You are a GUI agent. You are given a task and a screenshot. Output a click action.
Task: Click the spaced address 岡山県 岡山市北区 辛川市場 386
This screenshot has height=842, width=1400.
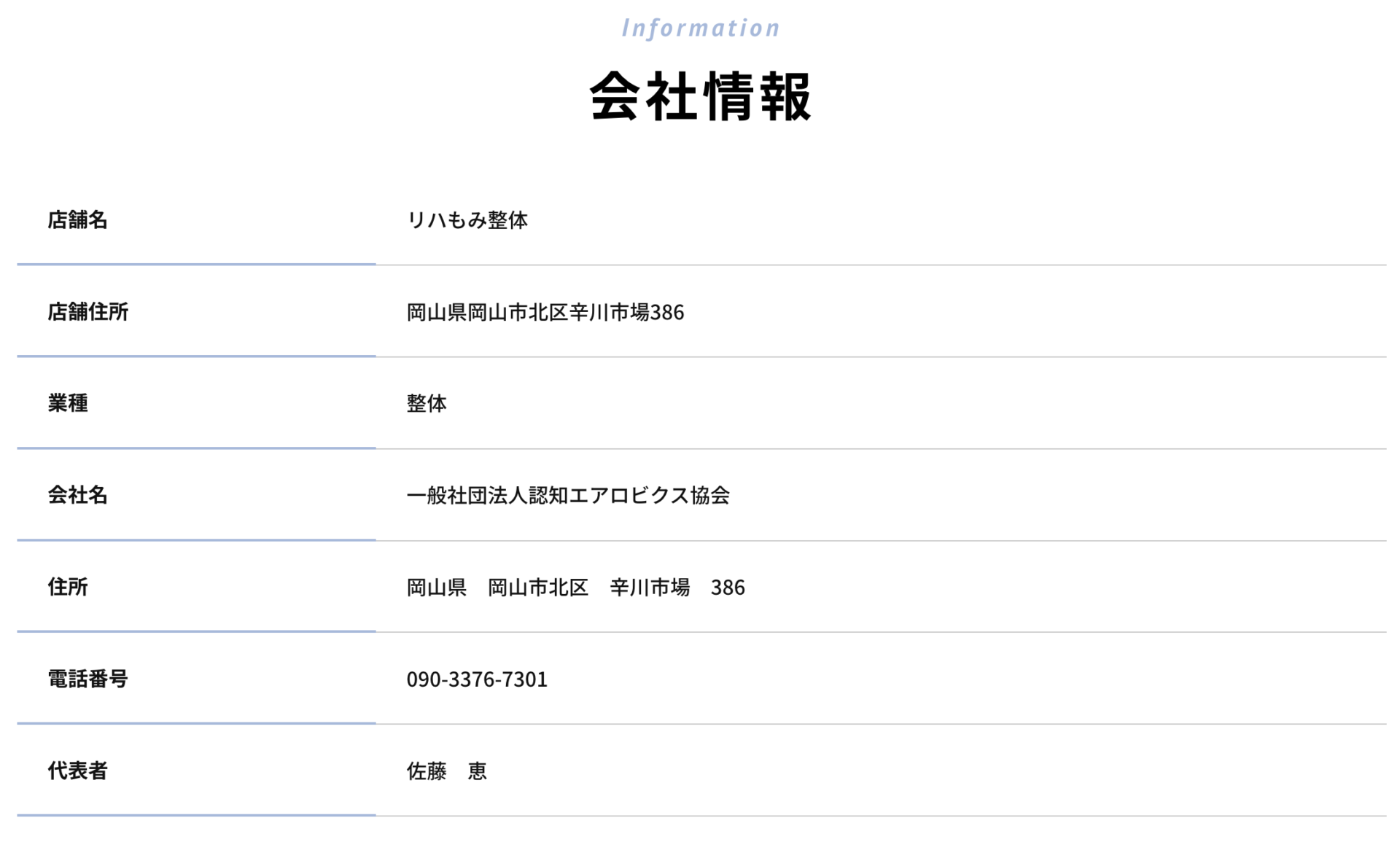coord(575,587)
